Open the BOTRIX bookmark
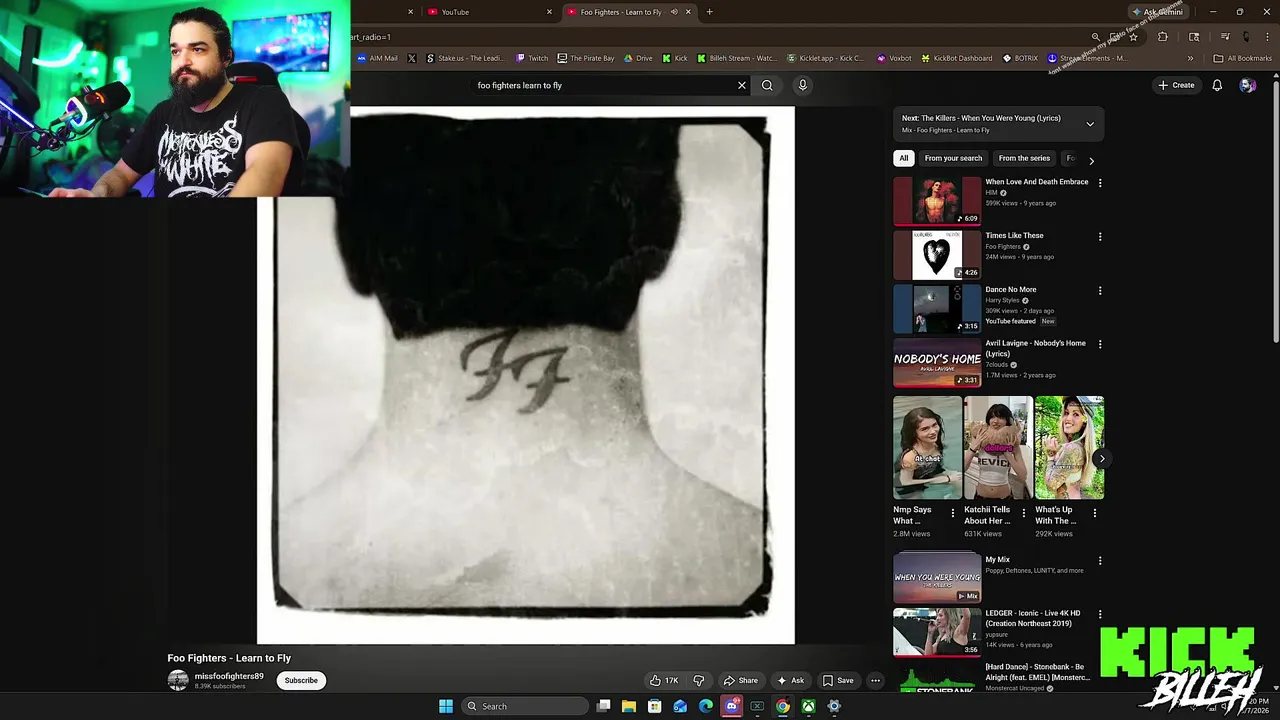Screen dimensions: 1280x720 (1020, 58)
